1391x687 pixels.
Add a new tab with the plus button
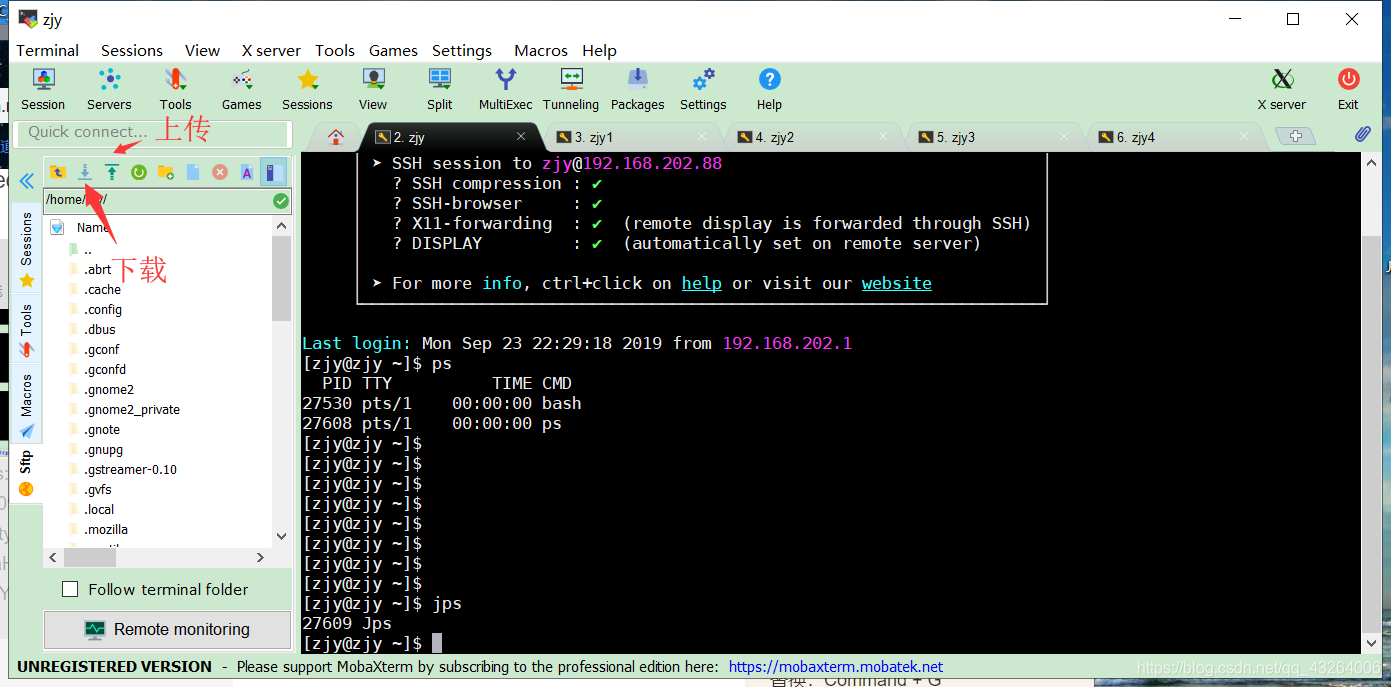pyautogui.click(x=1296, y=136)
